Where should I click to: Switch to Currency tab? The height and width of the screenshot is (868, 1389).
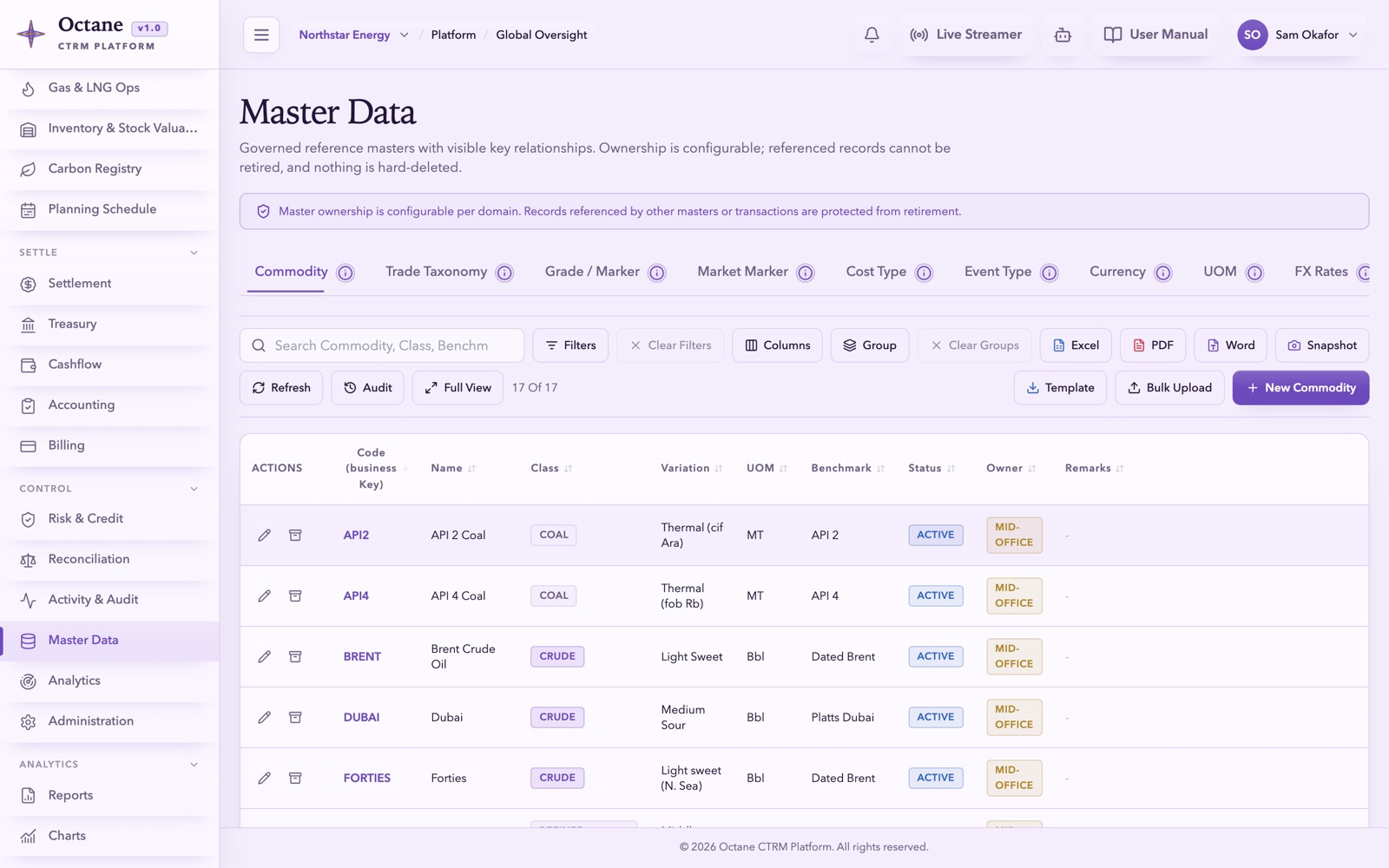point(1117,272)
